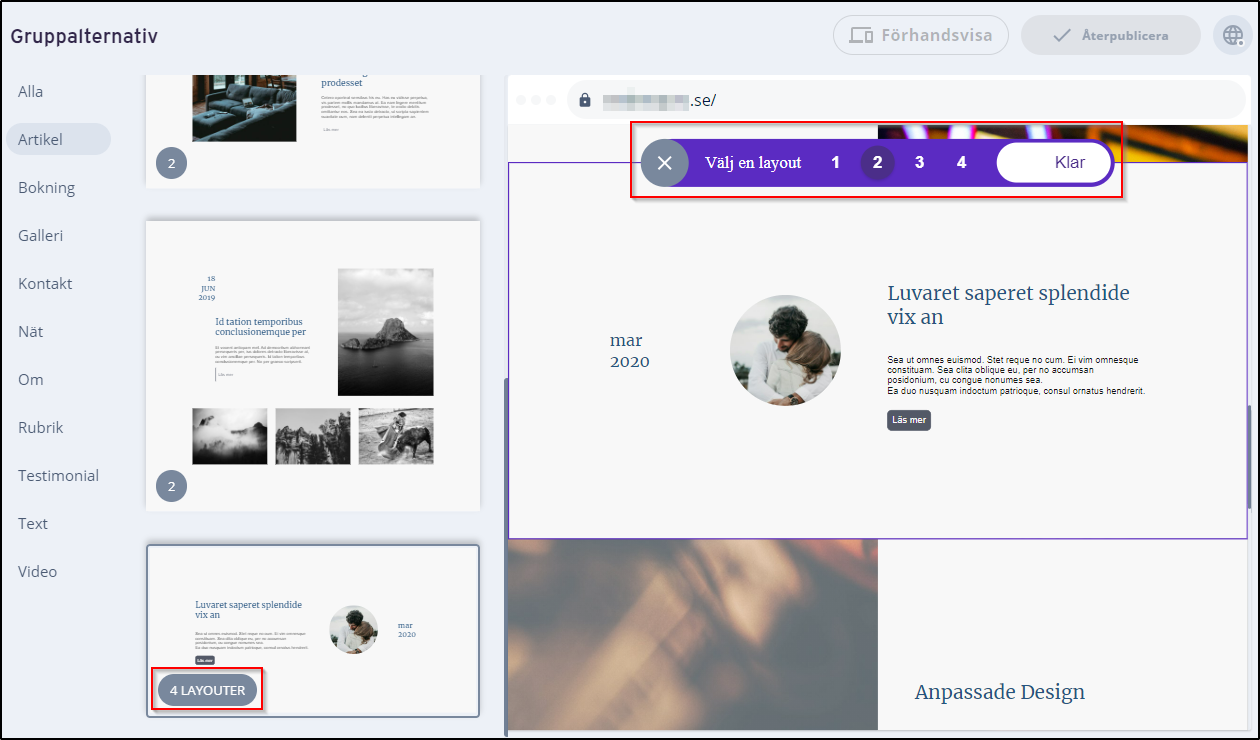Select layout number 3
Image resolution: width=1260 pixels, height=740 pixels.
[919, 163]
